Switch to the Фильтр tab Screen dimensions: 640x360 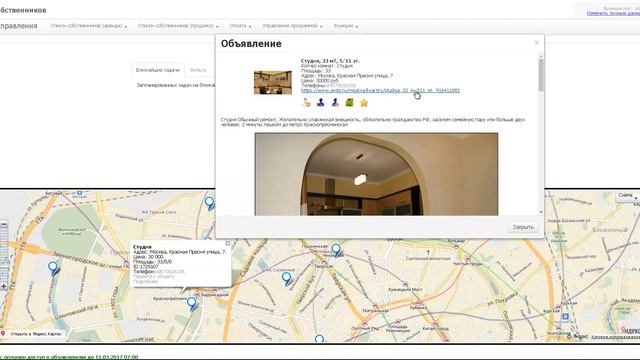(x=198, y=70)
